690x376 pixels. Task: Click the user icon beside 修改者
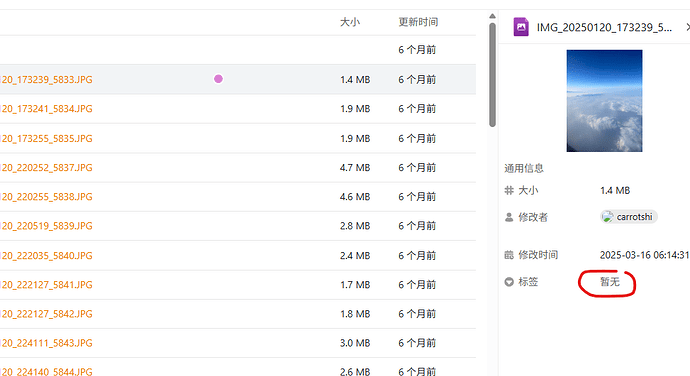(x=509, y=217)
